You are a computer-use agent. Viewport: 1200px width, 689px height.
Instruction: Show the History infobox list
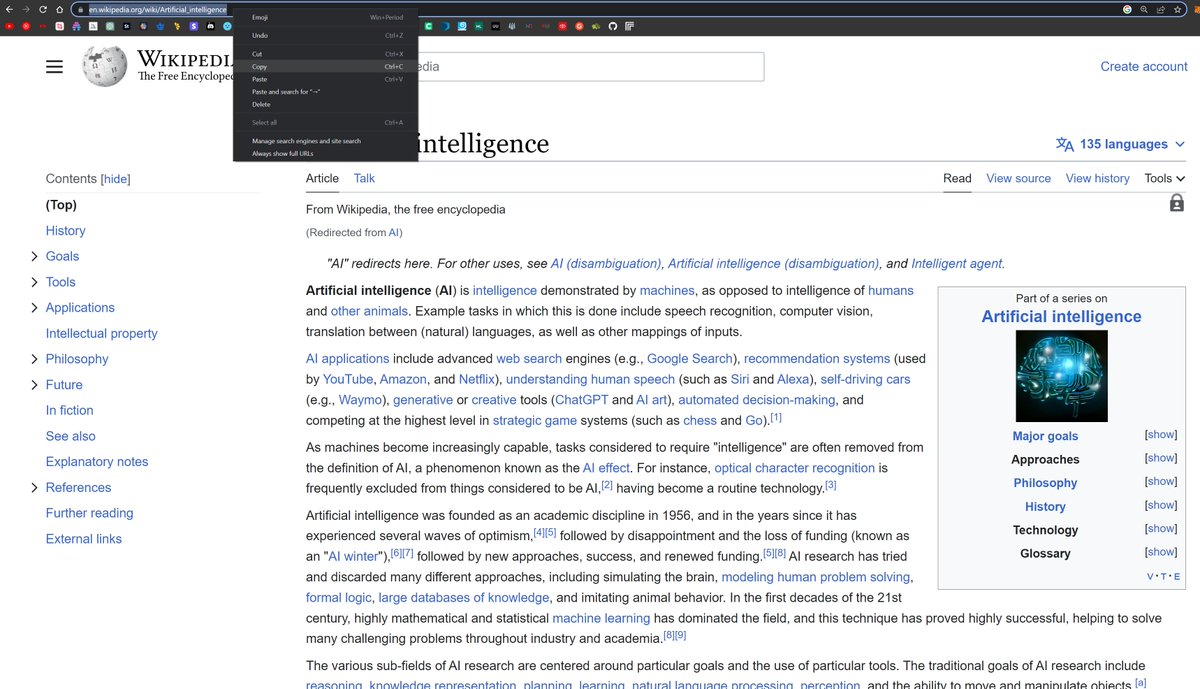pos(1160,505)
